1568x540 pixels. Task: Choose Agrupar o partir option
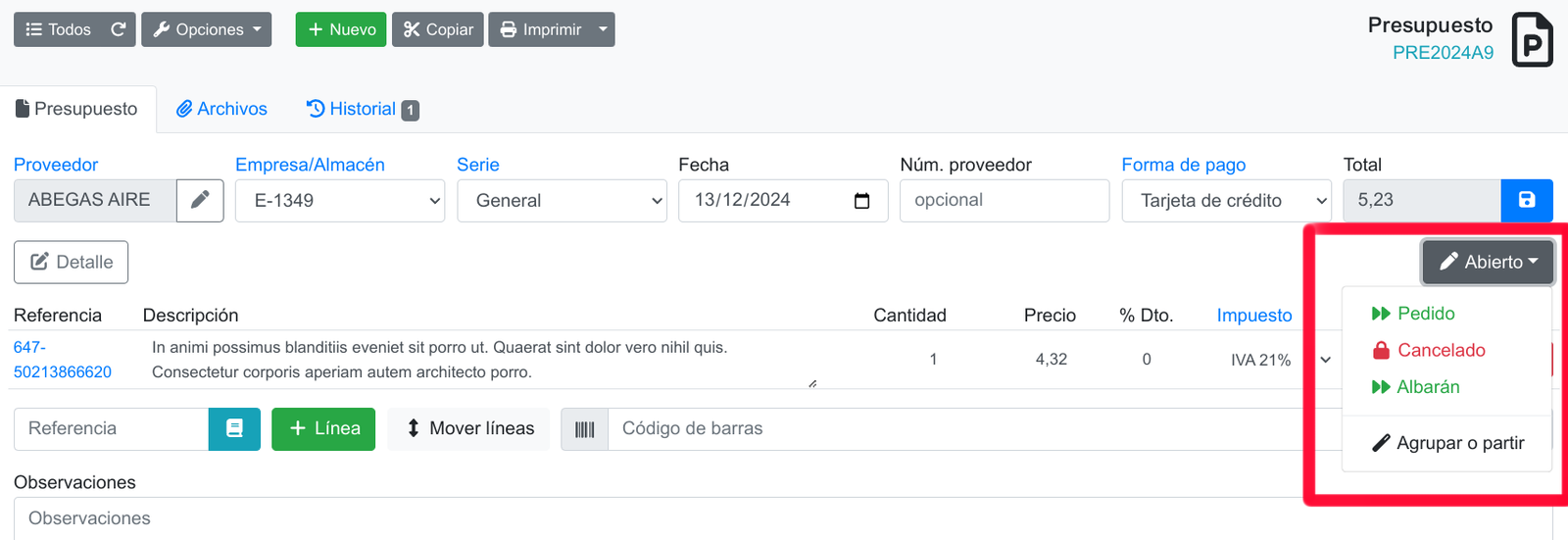1447,443
